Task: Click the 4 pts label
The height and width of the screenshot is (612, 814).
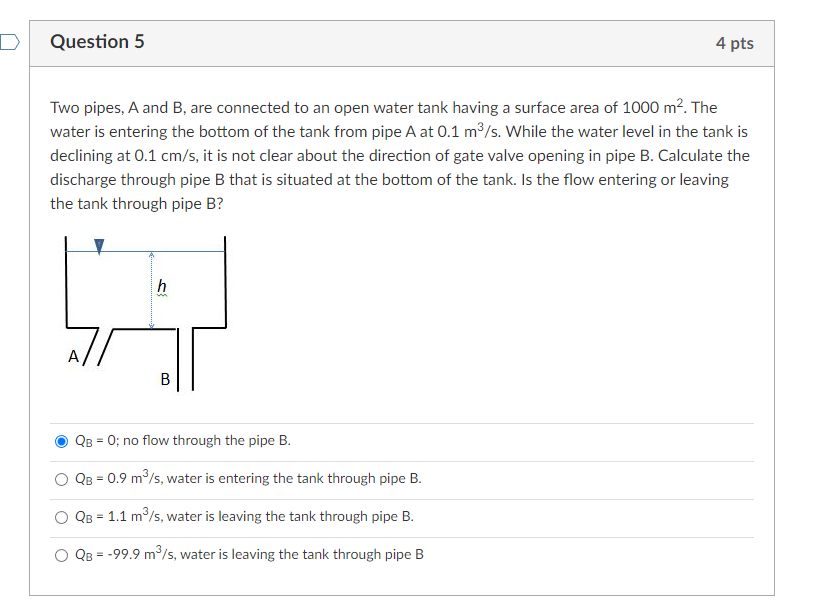Action: (735, 43)
